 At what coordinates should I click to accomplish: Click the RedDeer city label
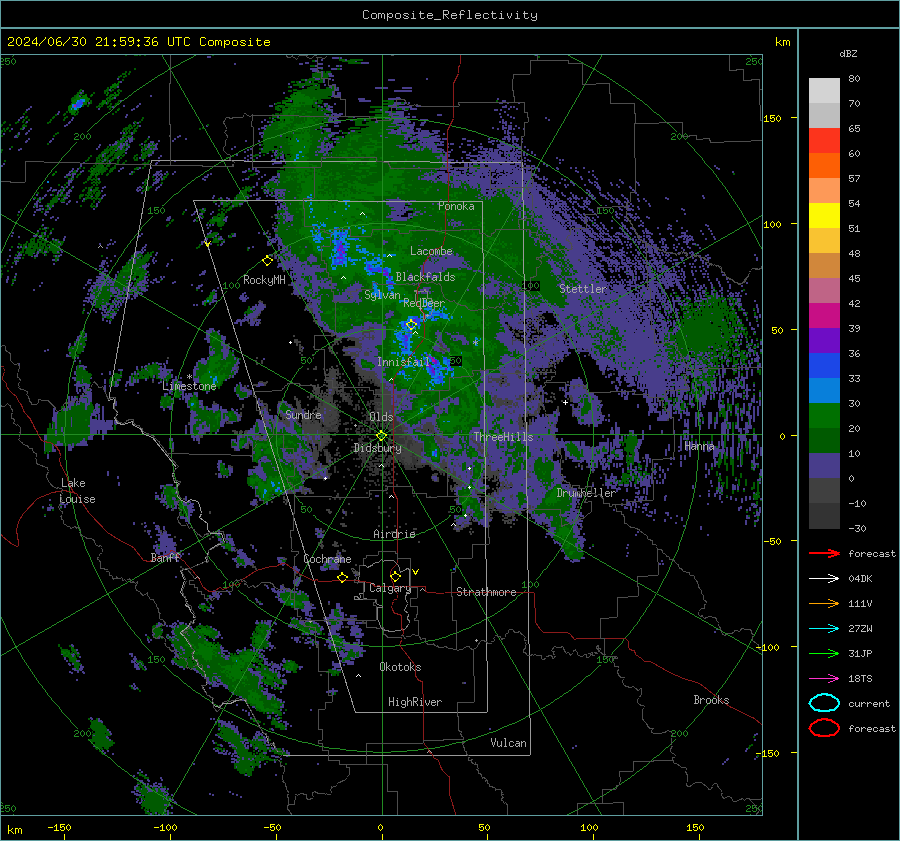pos(424,303)
